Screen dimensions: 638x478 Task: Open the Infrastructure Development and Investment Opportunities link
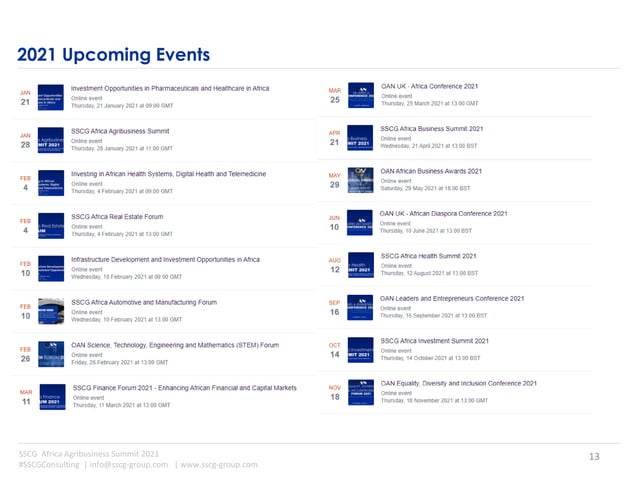click(x=165, y=260)
